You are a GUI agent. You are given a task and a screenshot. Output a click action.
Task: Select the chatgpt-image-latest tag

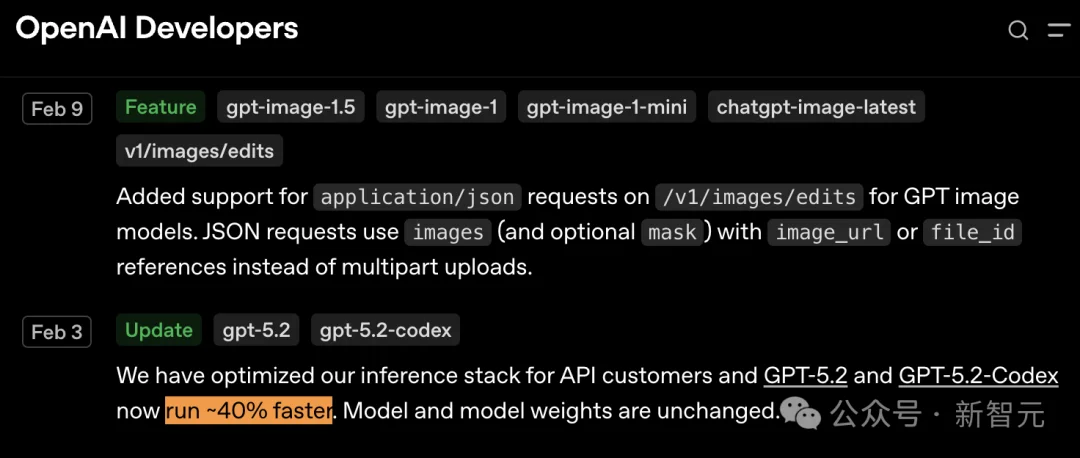tap(816, 107)
